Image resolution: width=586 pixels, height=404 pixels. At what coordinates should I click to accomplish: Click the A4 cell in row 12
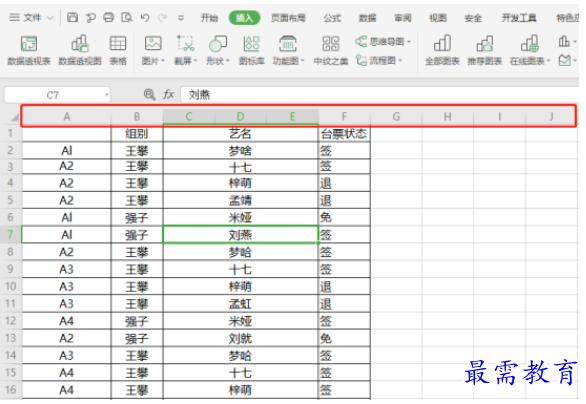point(67,321)
